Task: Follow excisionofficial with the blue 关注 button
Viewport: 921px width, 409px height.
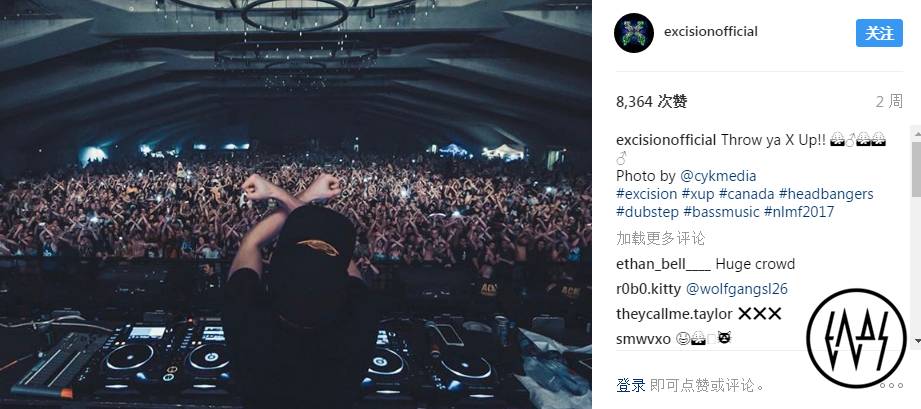Action: coord(879,33)
